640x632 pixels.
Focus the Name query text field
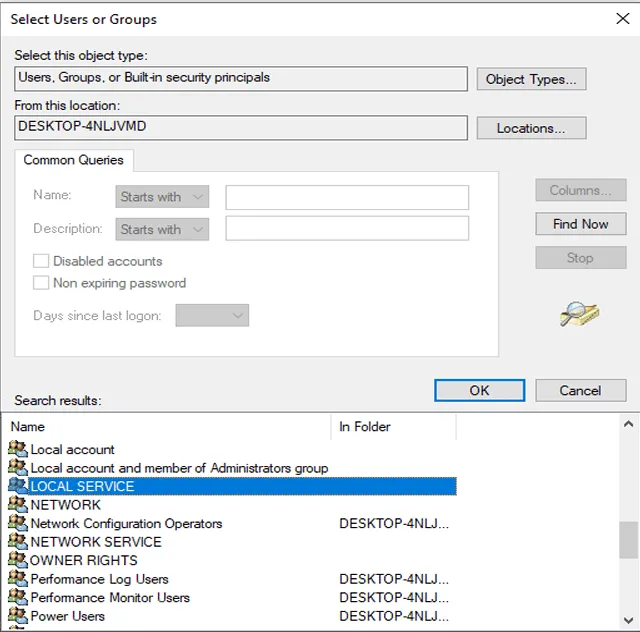coord(347,198)
